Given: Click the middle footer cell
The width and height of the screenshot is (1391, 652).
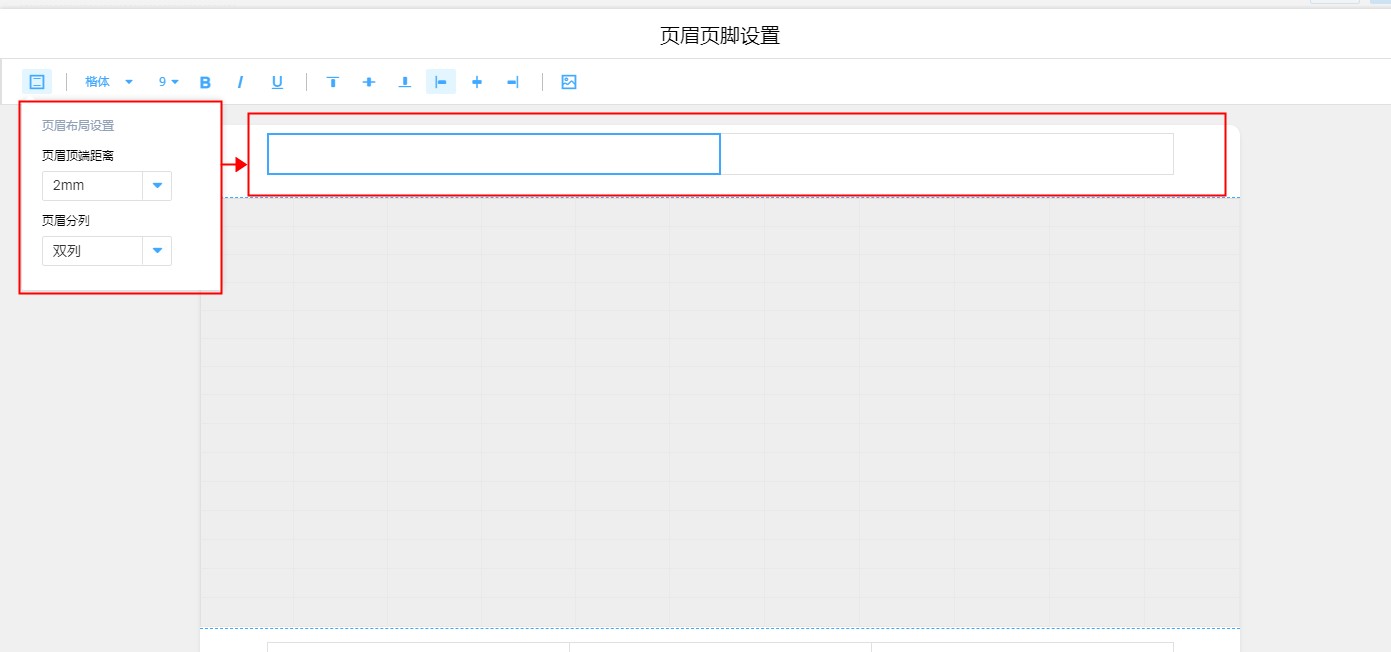Looking at the screenshot, I should coord(720,646).
